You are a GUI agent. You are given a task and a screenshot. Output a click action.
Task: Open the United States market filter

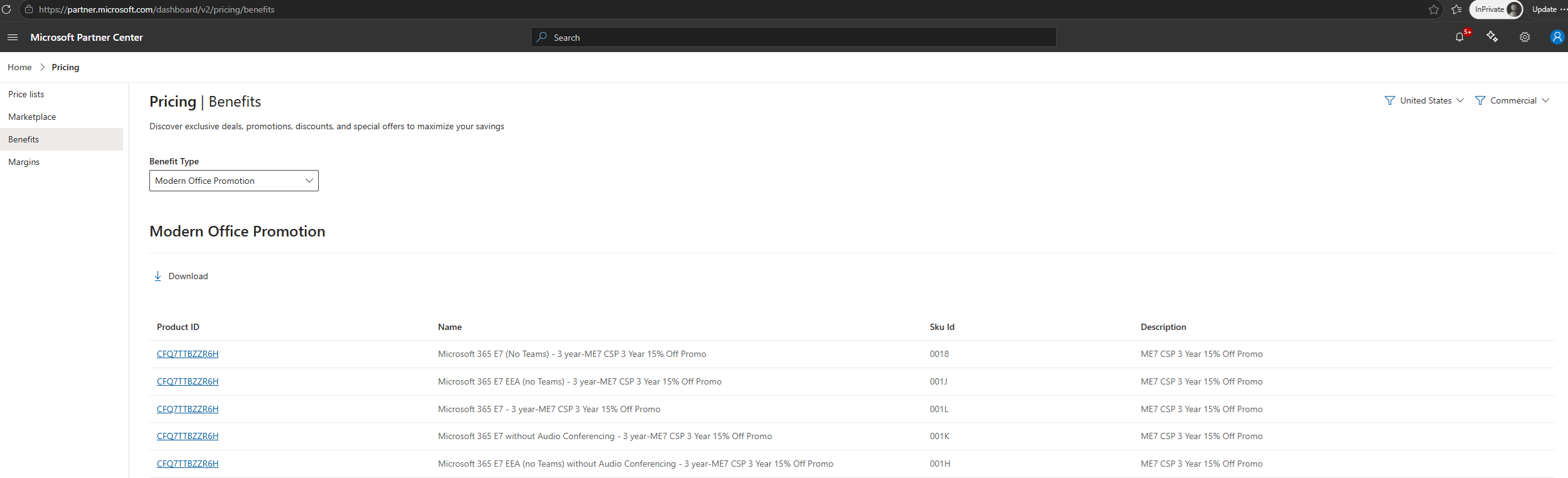point(1424,100)
